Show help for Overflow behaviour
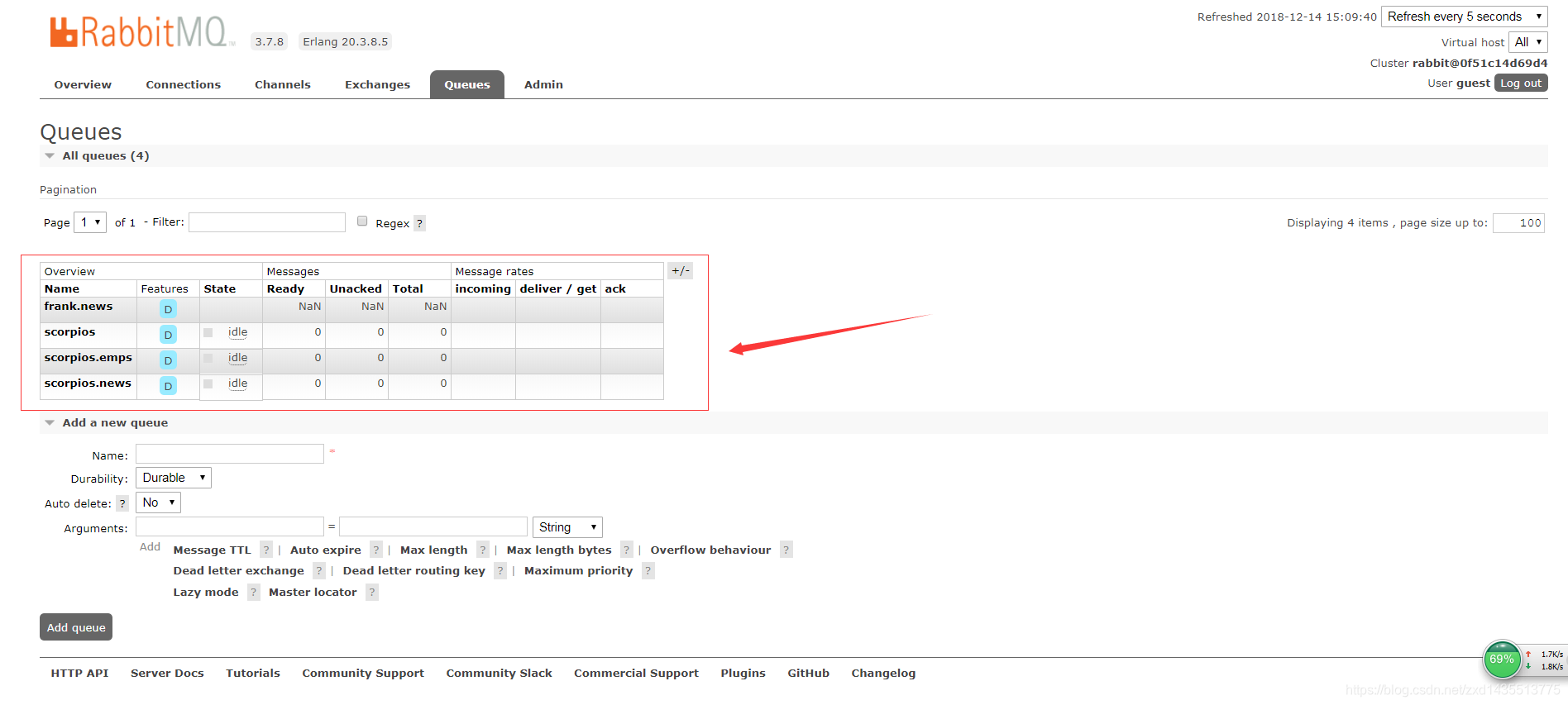This screenshot has height=705, width=1568. 786,550
